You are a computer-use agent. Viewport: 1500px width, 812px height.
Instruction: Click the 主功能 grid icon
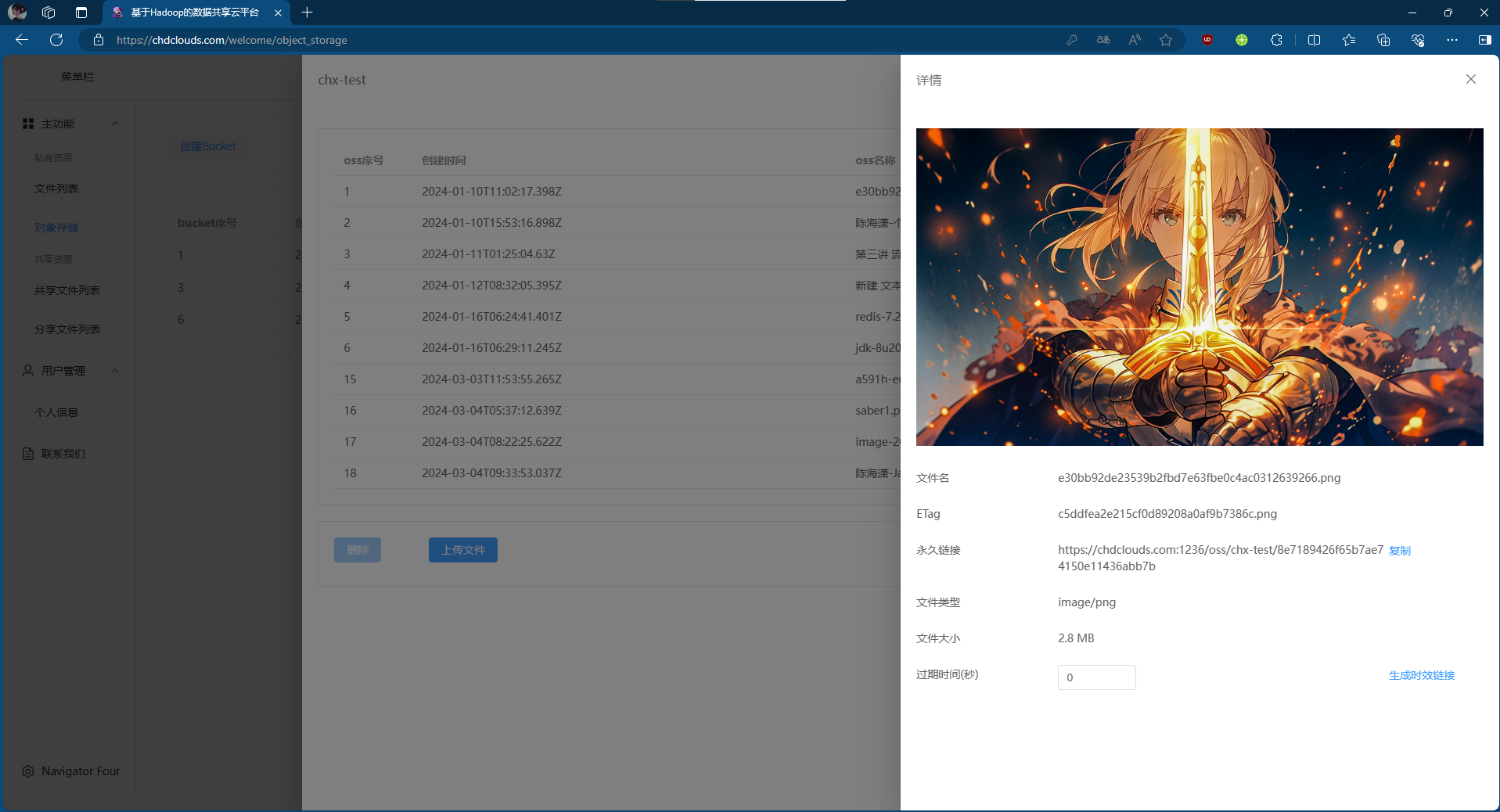(28, 124)
